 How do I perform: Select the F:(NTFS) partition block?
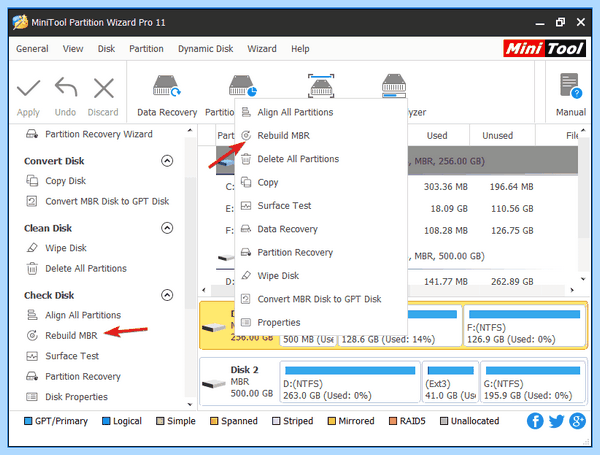[x=524, y=326]
